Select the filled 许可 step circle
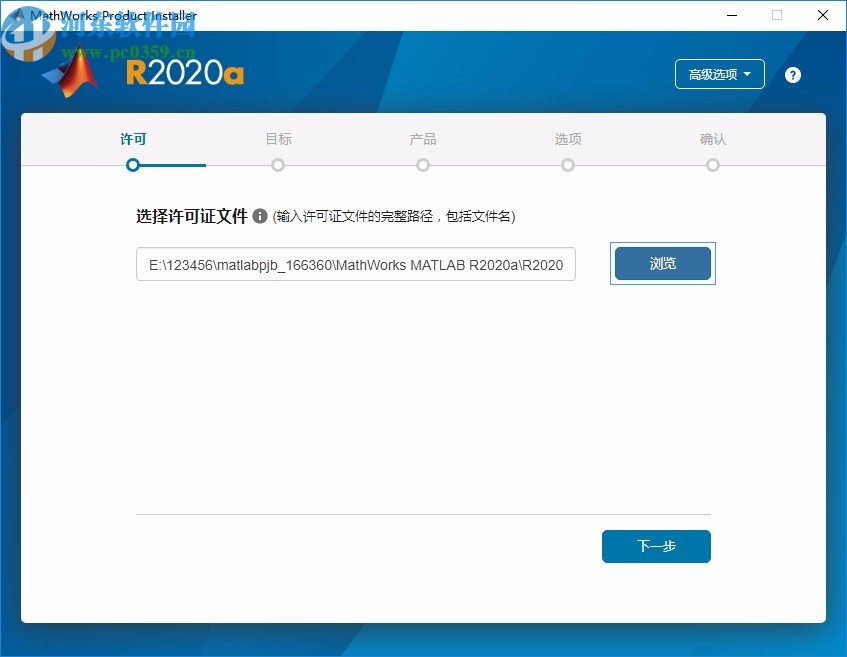The image size is (847, 657). (x=133, y=165)
